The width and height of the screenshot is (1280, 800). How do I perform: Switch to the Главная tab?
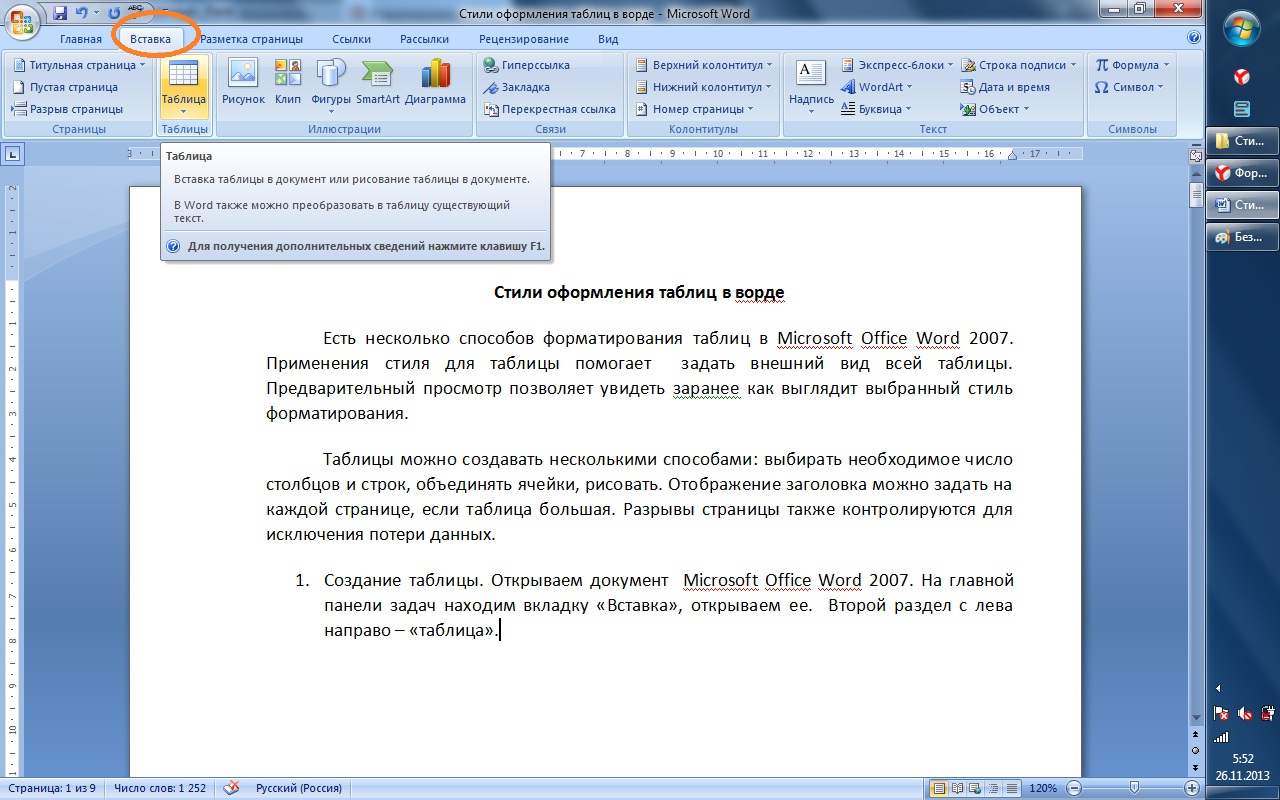(80, 39)
